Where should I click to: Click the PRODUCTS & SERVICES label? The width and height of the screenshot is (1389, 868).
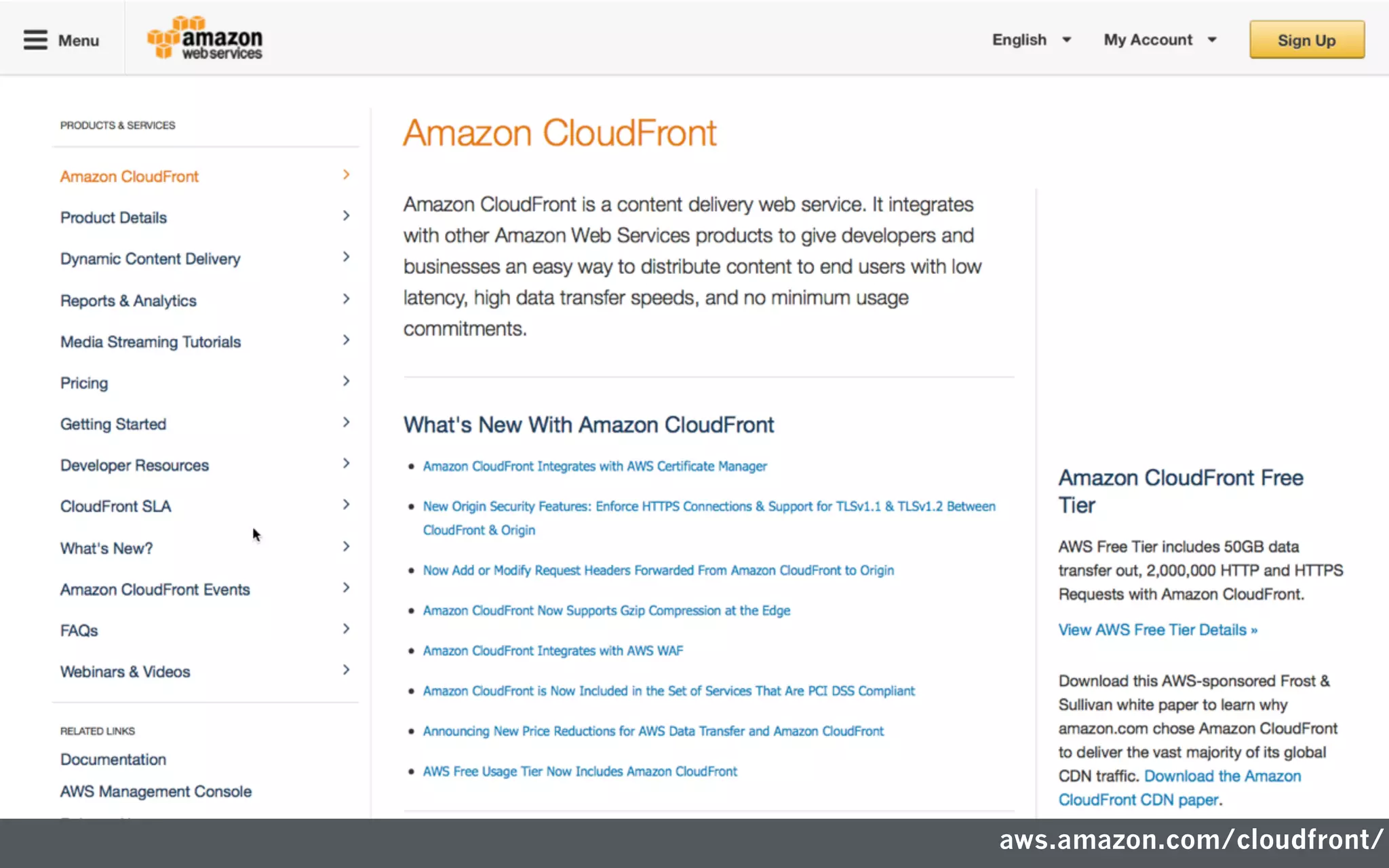click(117, 125)
